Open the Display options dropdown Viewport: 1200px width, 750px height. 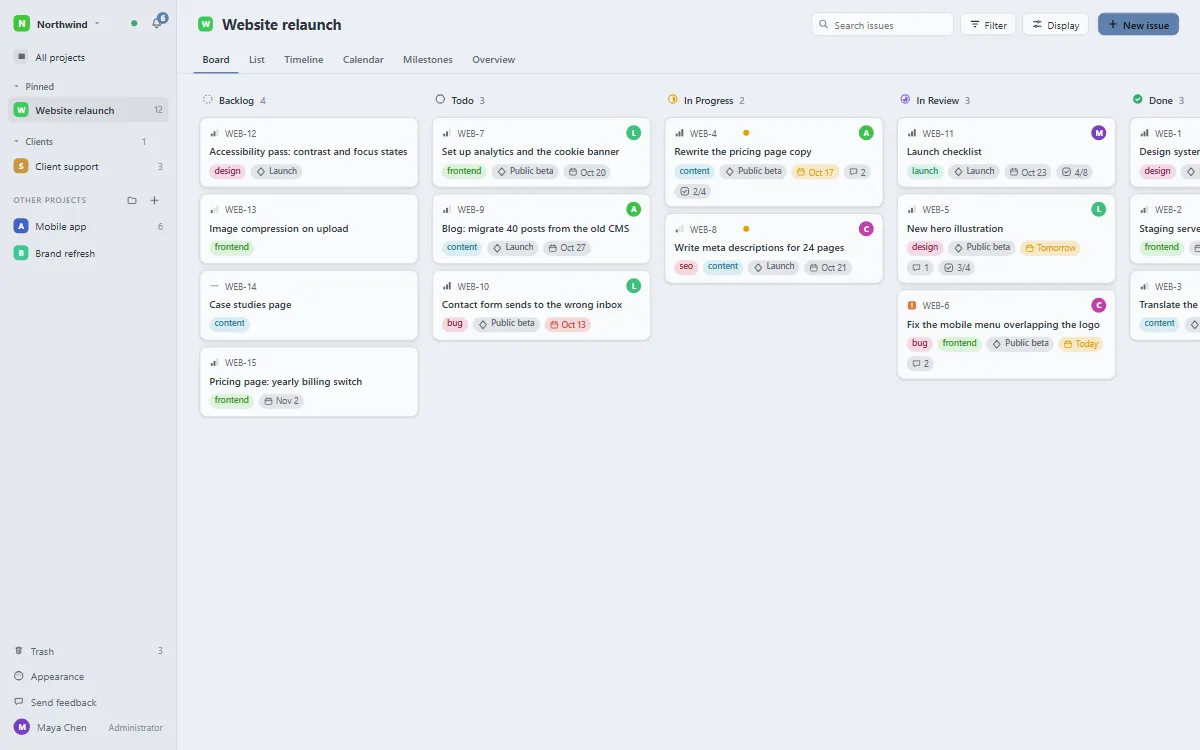pos(1055,25)
